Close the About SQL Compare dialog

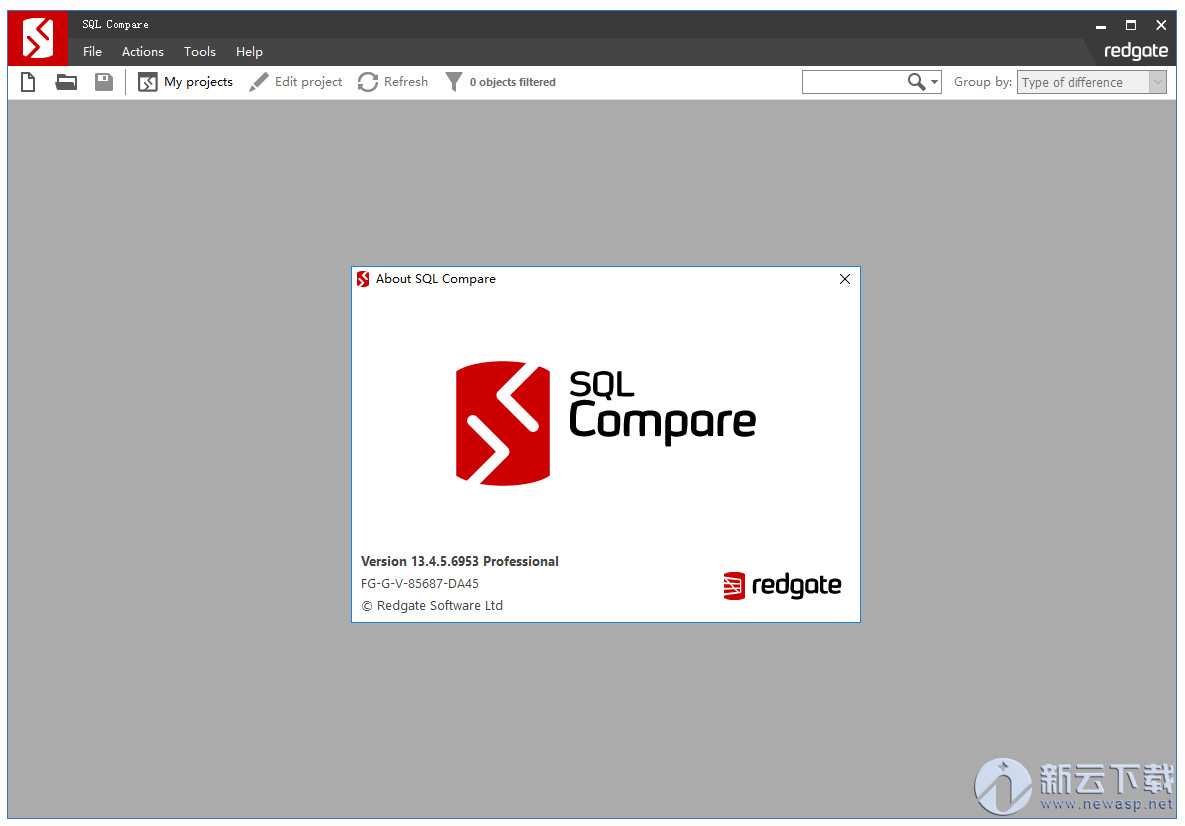pos(845,279)
